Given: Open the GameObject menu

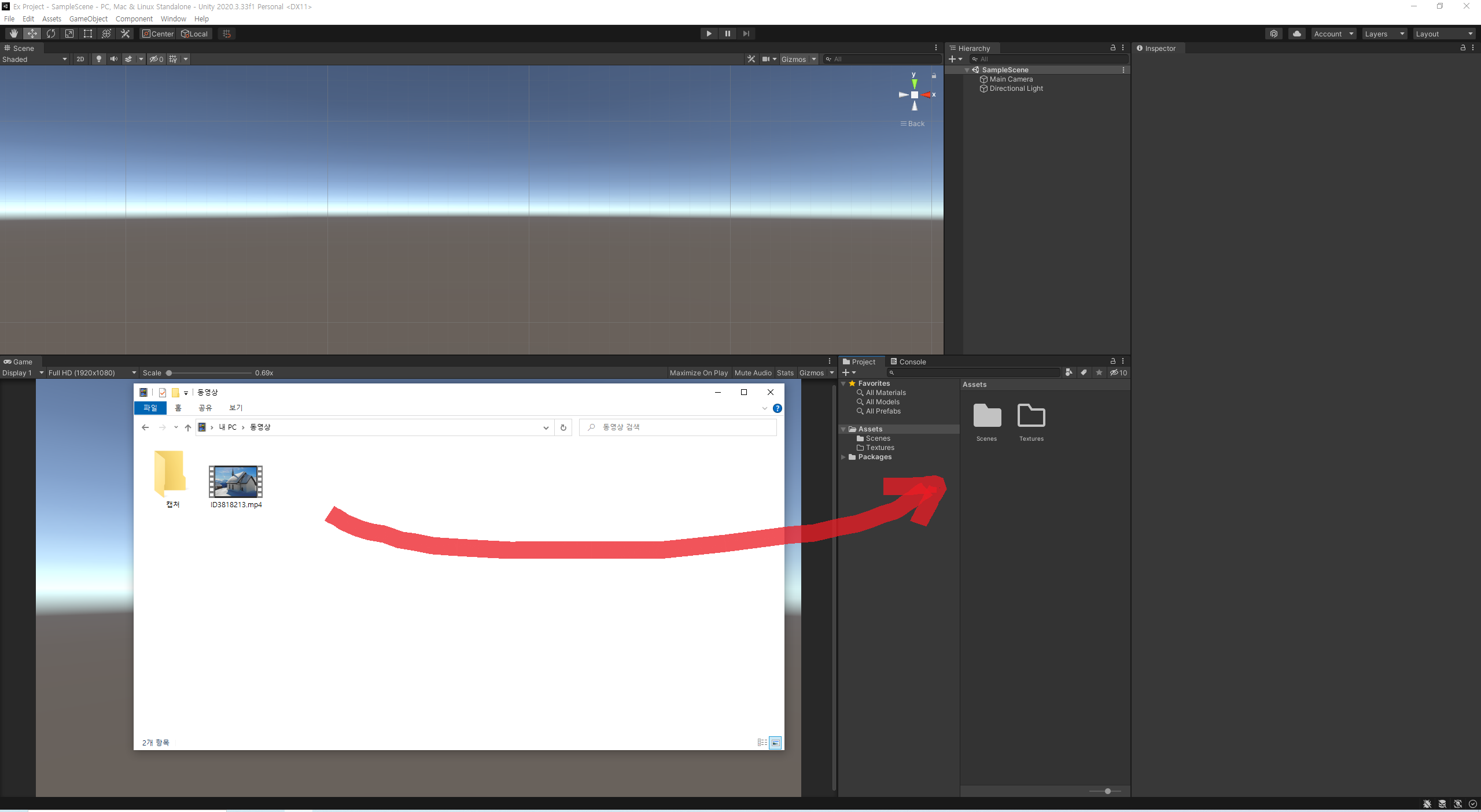Looking at the screenshot, I should 88,19.
